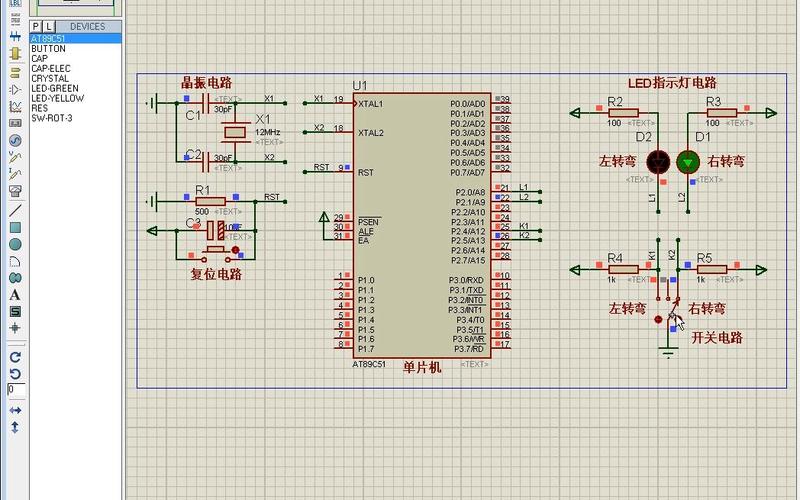Select the voltage probe tool

(15, 157)
